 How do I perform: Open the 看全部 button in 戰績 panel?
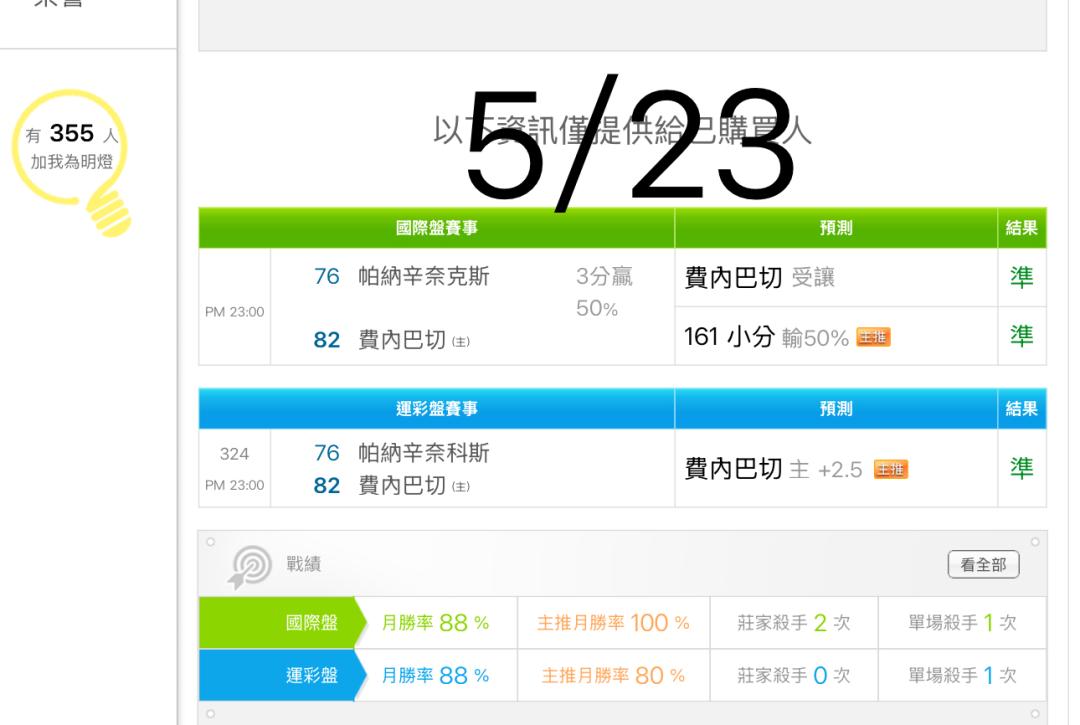(984, 565)
